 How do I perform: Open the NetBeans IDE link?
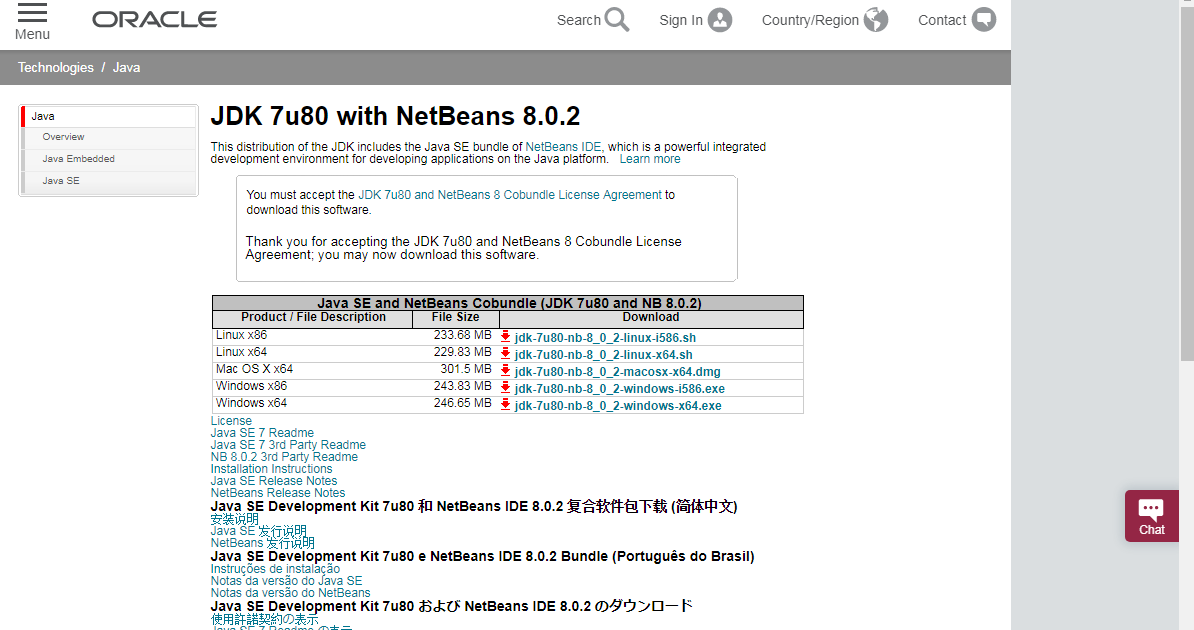tap(563, 147)
